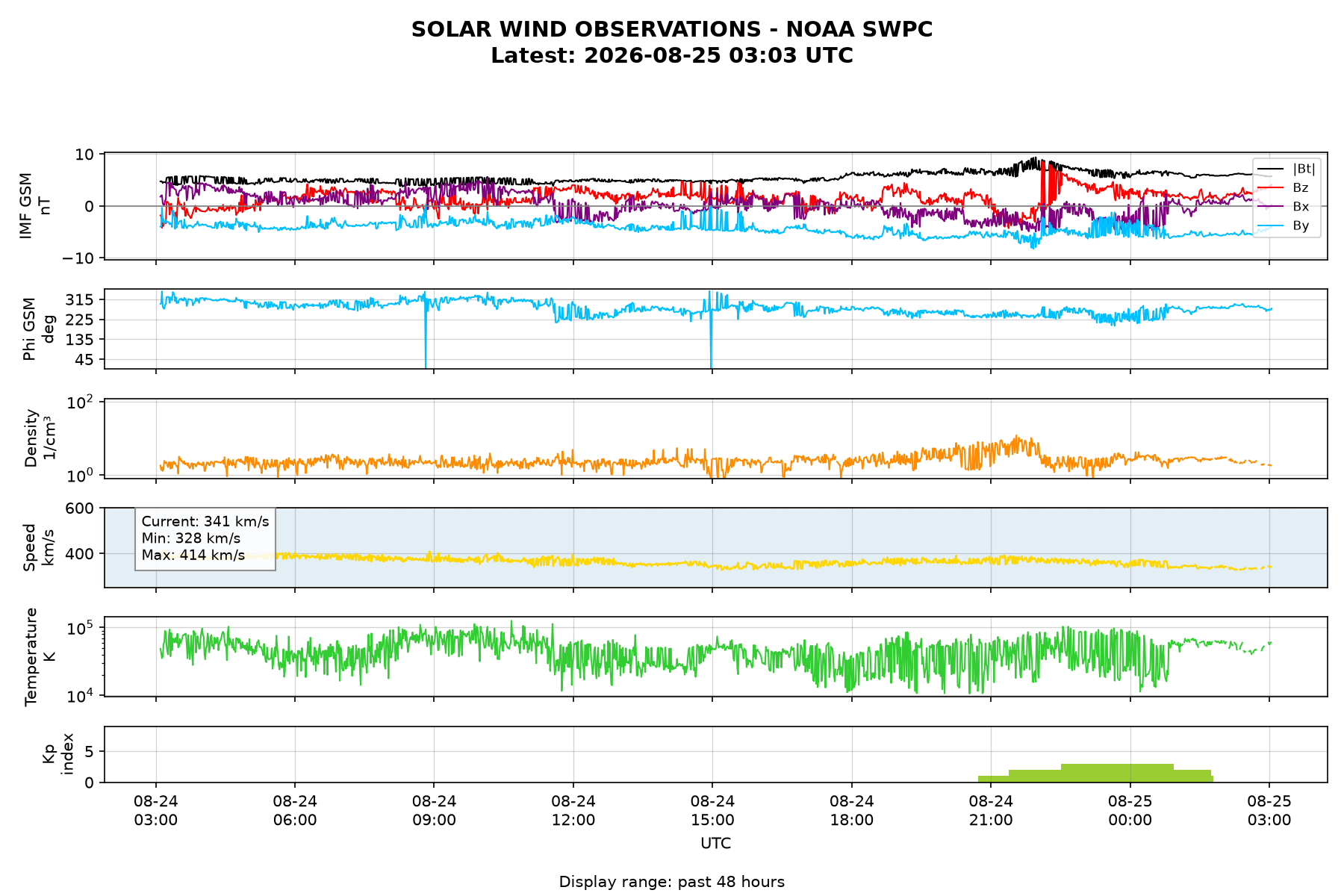Screen dimensions: 1344x896
Task: Click the IMF GSM nT axis label
Action: pos(36,206)
